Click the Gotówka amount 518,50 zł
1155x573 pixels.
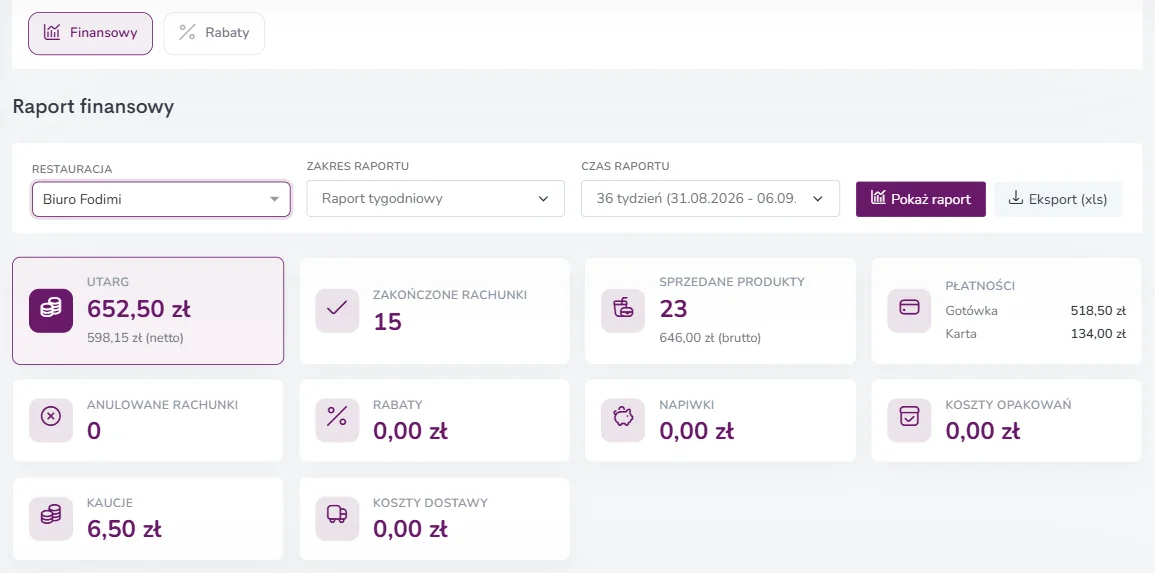1098,311
